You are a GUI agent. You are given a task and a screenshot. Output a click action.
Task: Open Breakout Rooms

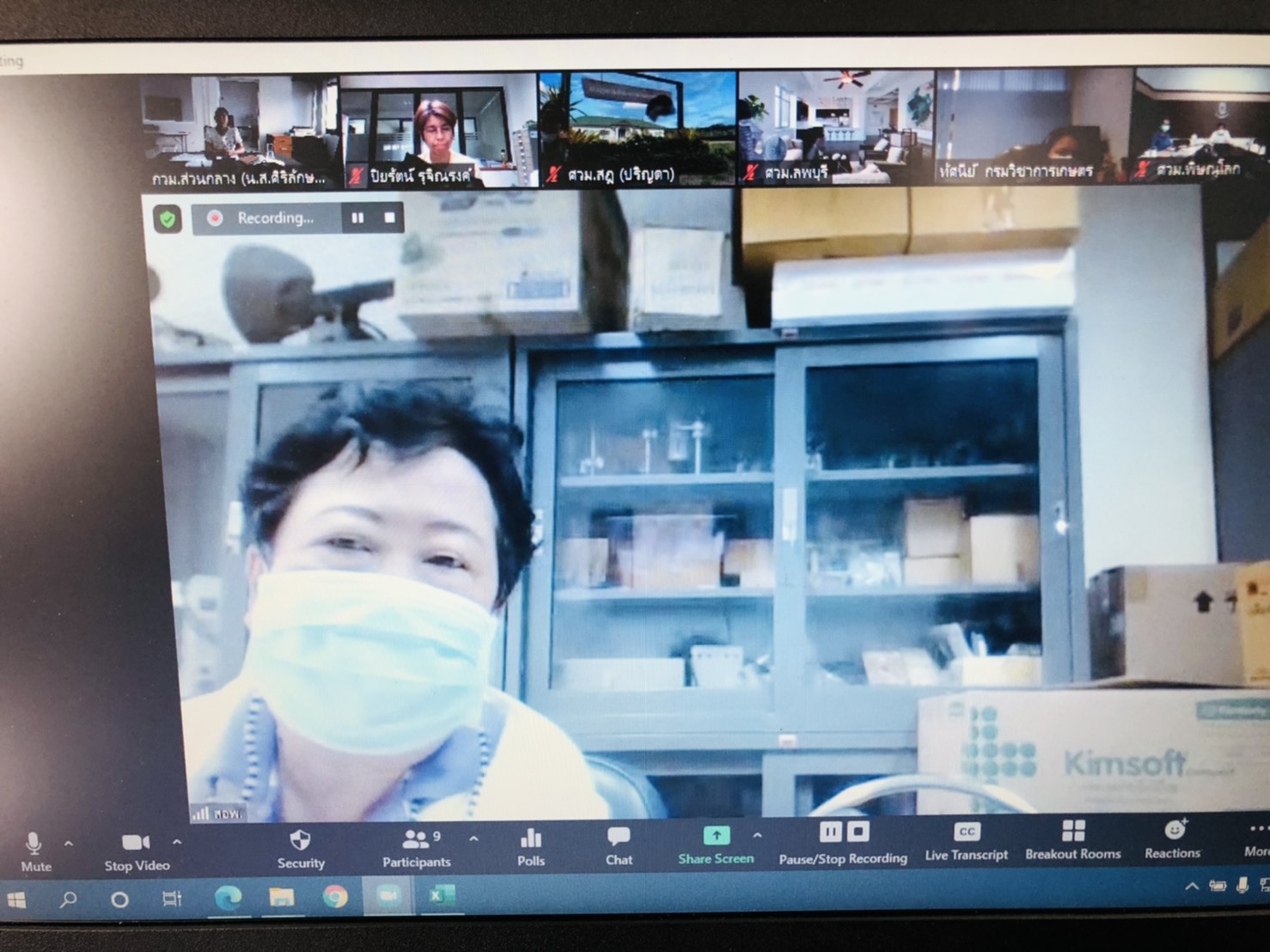(1073, 840)
